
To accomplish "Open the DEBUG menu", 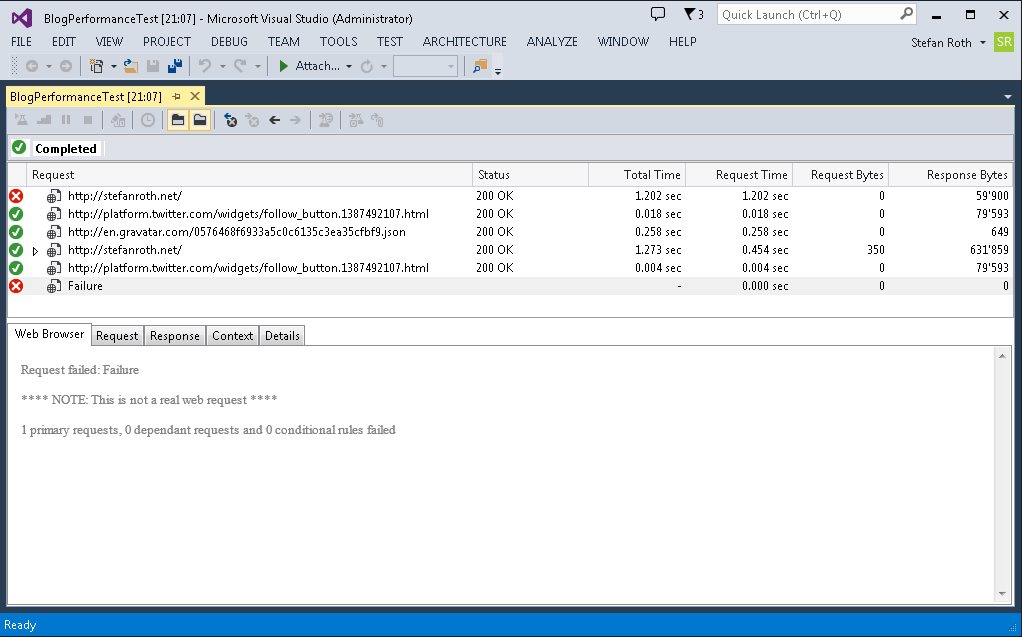I will pos(229,42).
